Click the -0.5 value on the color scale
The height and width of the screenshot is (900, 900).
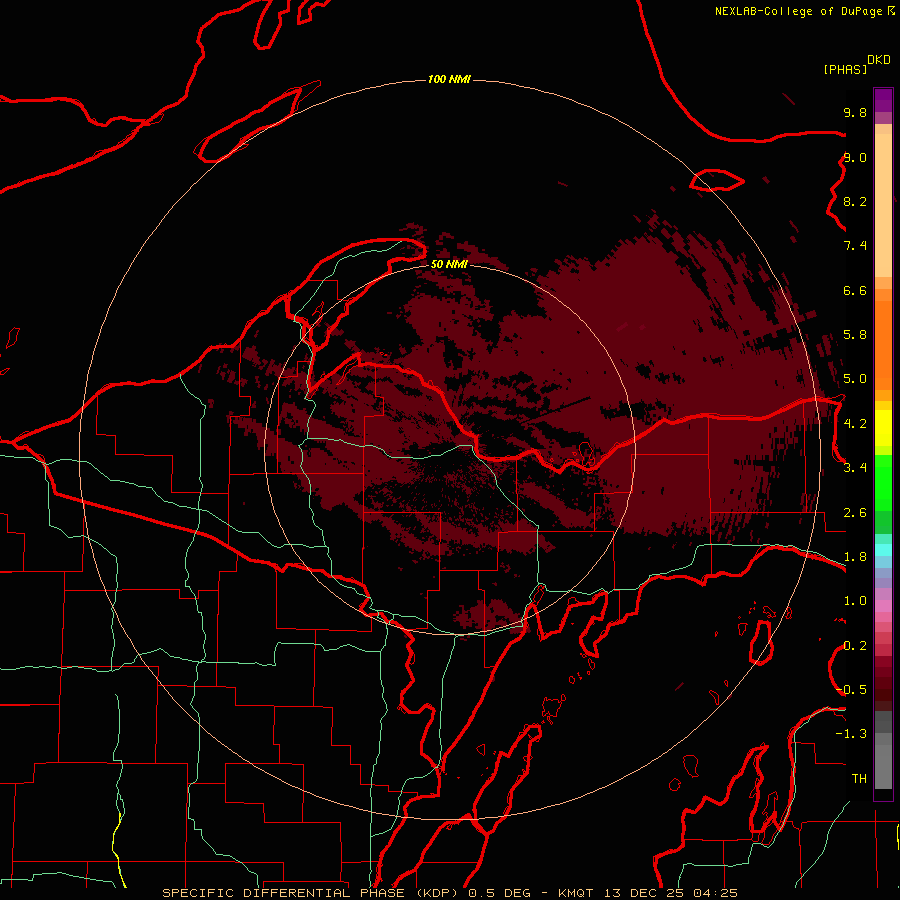pyautogui.click(x=851, y=690)
